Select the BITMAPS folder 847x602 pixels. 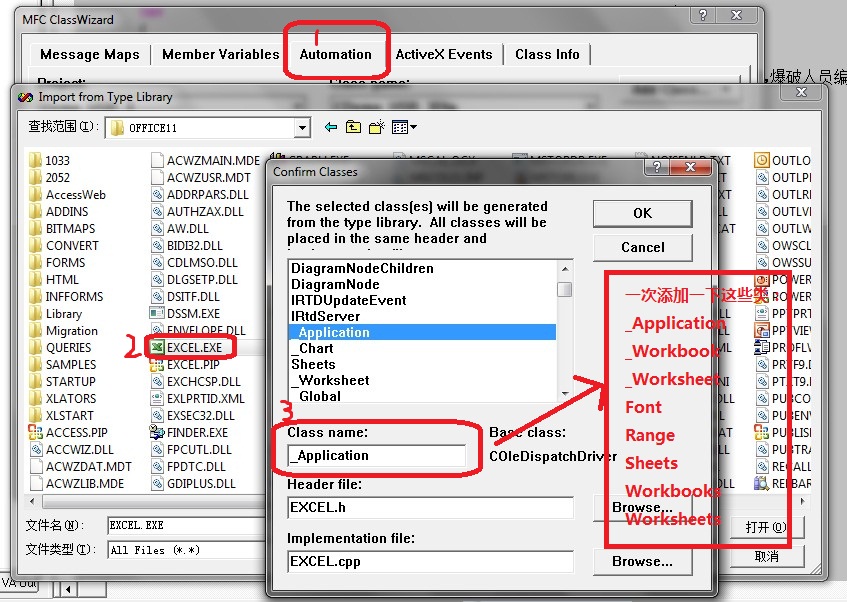[x=63, y=229]
